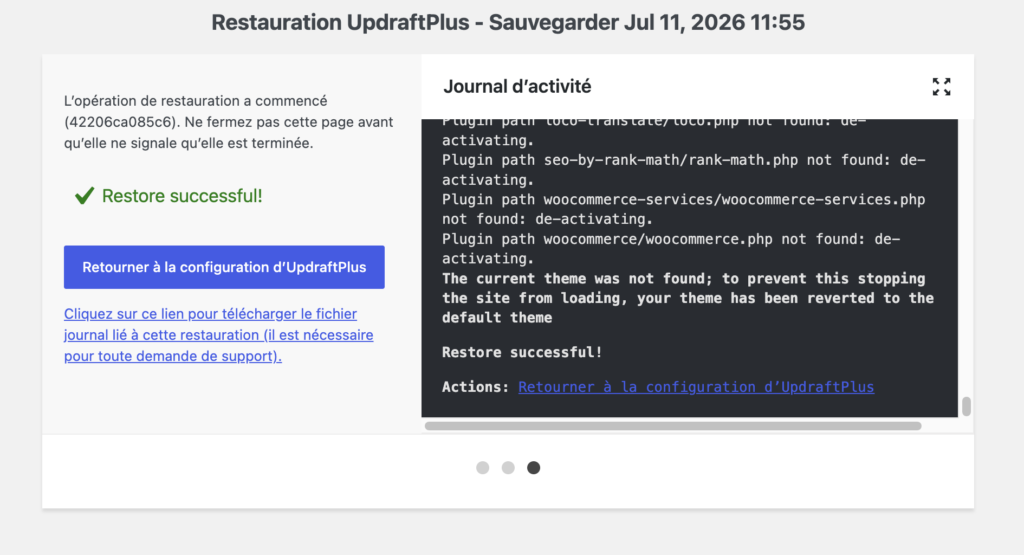Click the seo-by-rank-math plugin log line
This screenshot has width=1024, height=555.
point(684,170)
